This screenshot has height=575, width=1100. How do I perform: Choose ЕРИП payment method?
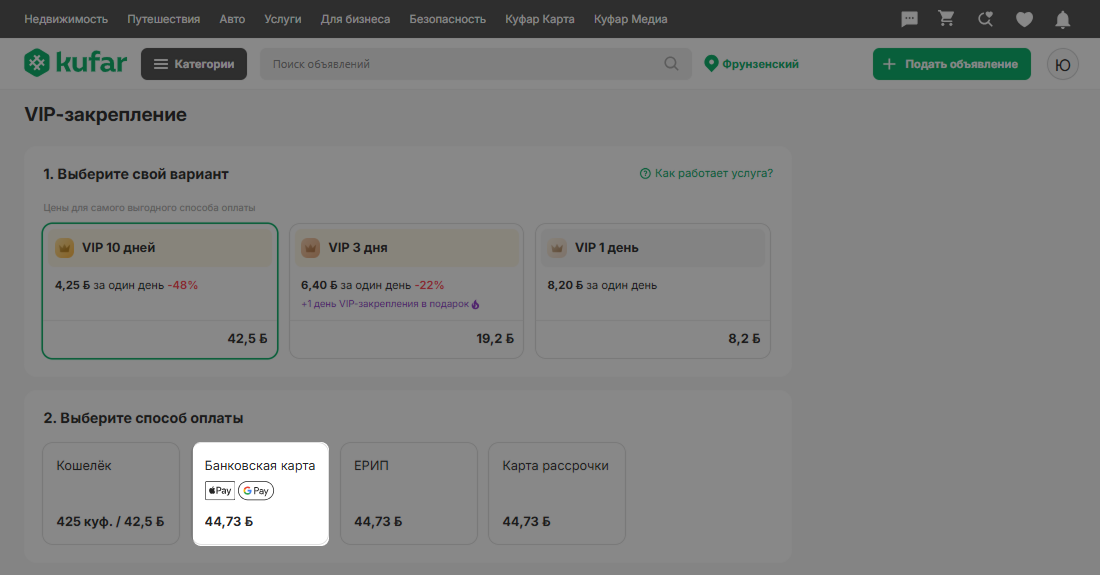click(x=409, y=493)
